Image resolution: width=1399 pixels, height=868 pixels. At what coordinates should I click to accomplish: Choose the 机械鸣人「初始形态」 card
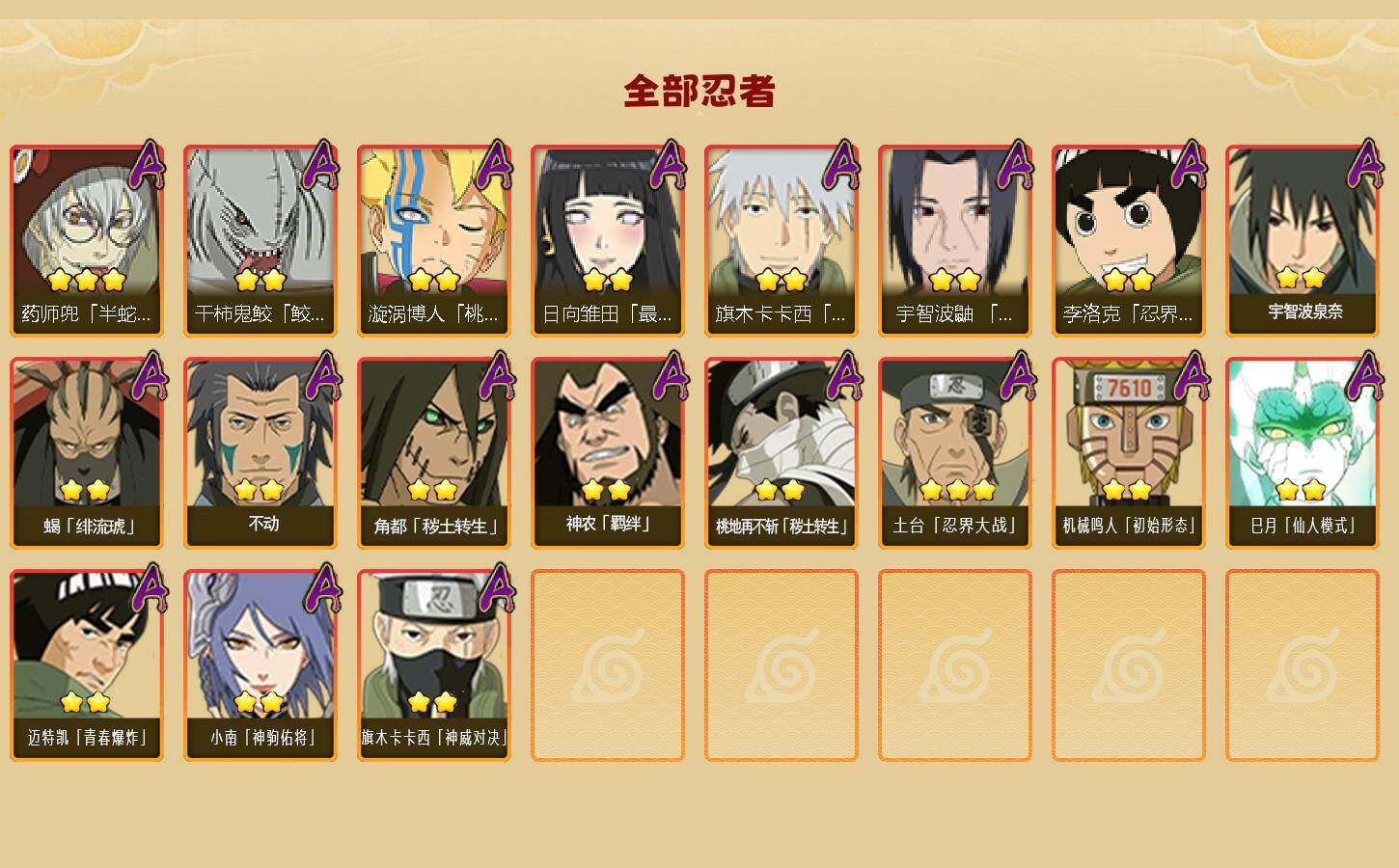[x=1129, y=453]
